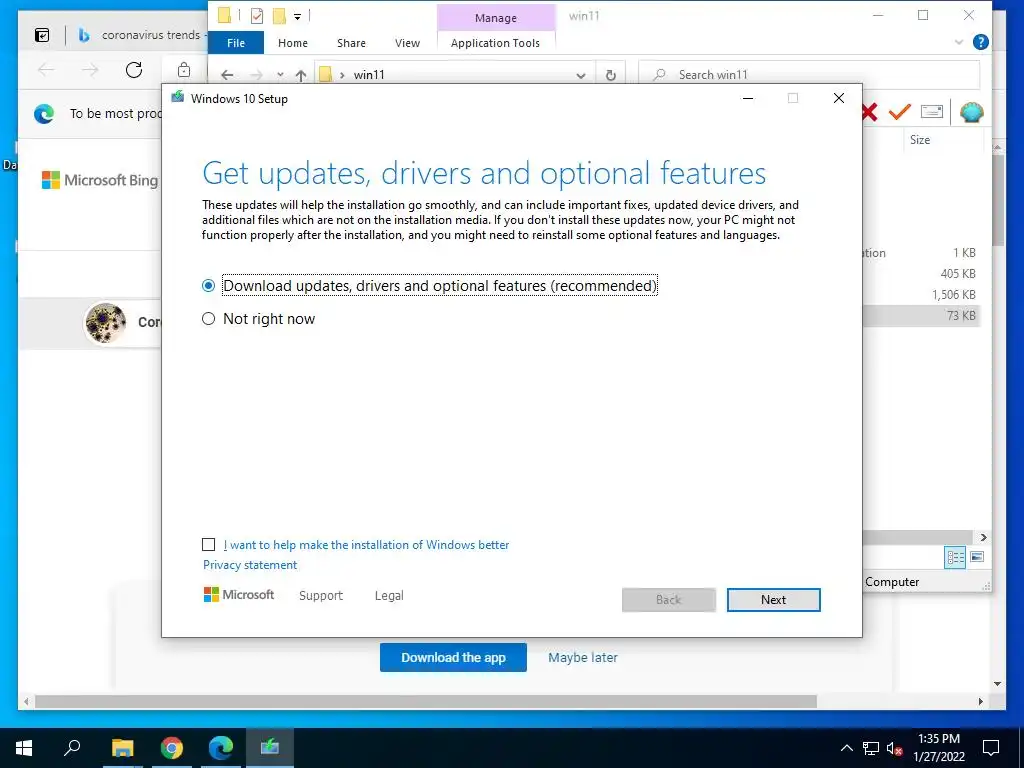Check help make installation of Windows better
This screenshot has height=768, width=1024.
point(208,545)
